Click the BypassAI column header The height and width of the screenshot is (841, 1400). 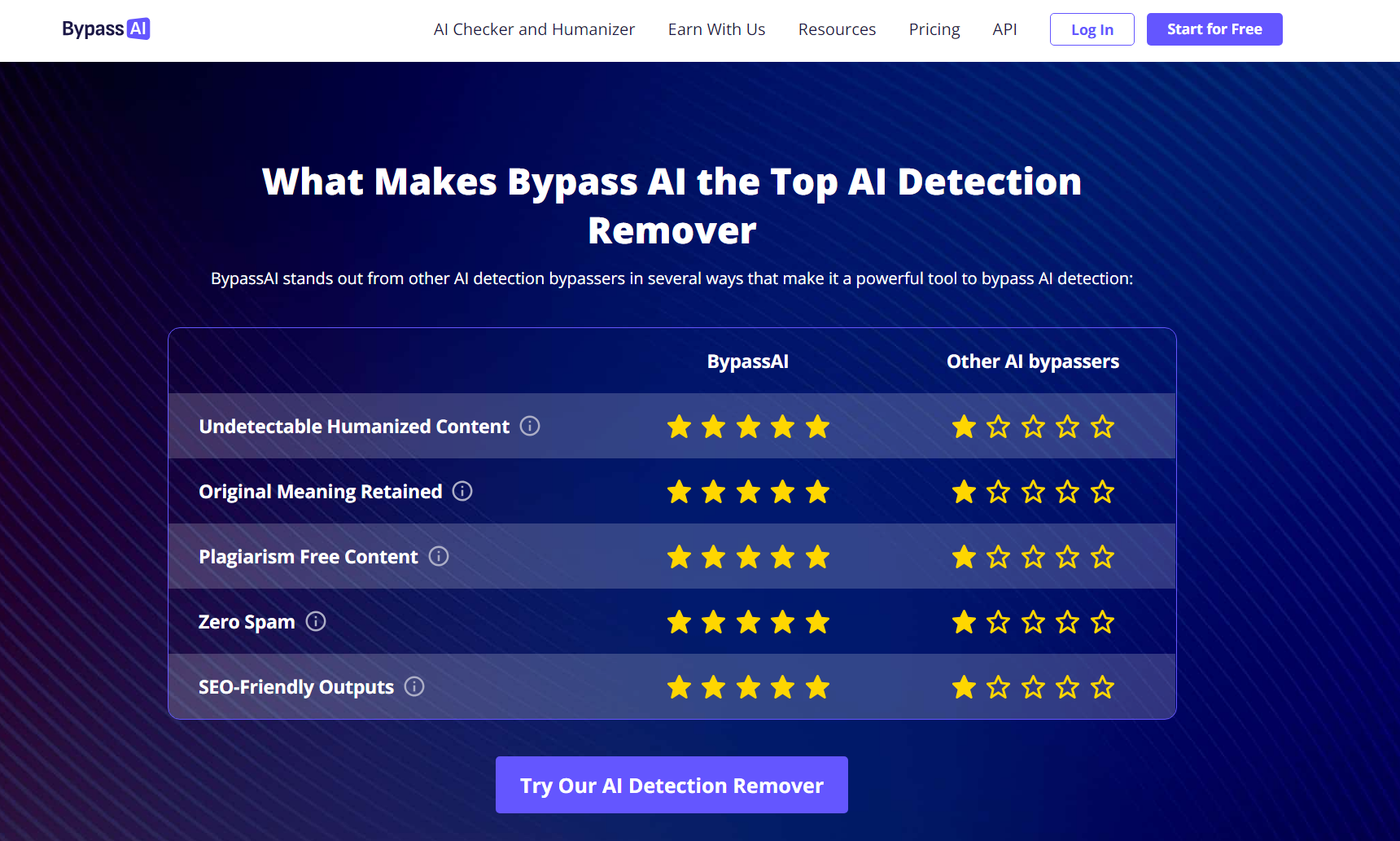[x=747, y=361]
